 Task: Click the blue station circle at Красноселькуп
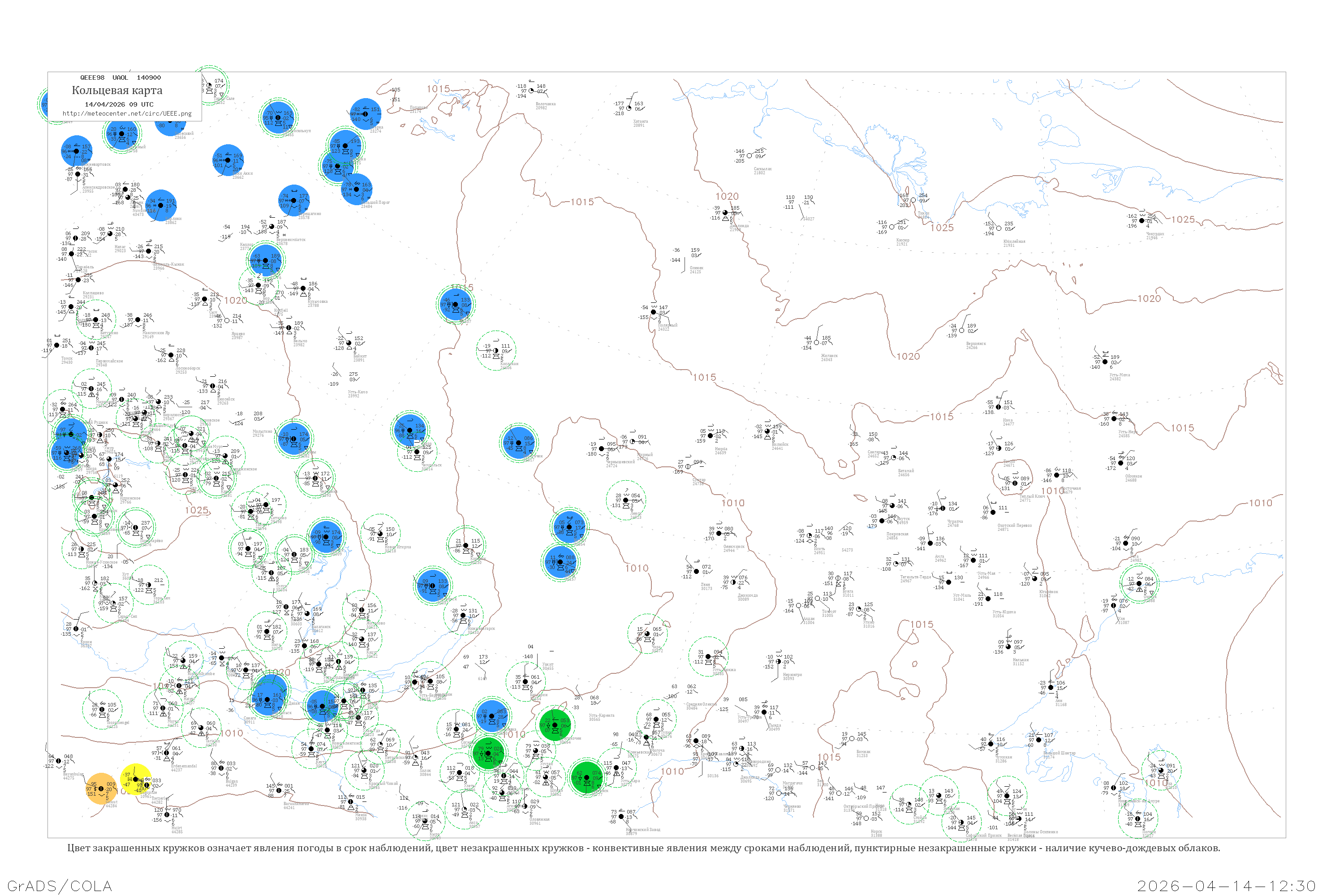tap(278, 117)
